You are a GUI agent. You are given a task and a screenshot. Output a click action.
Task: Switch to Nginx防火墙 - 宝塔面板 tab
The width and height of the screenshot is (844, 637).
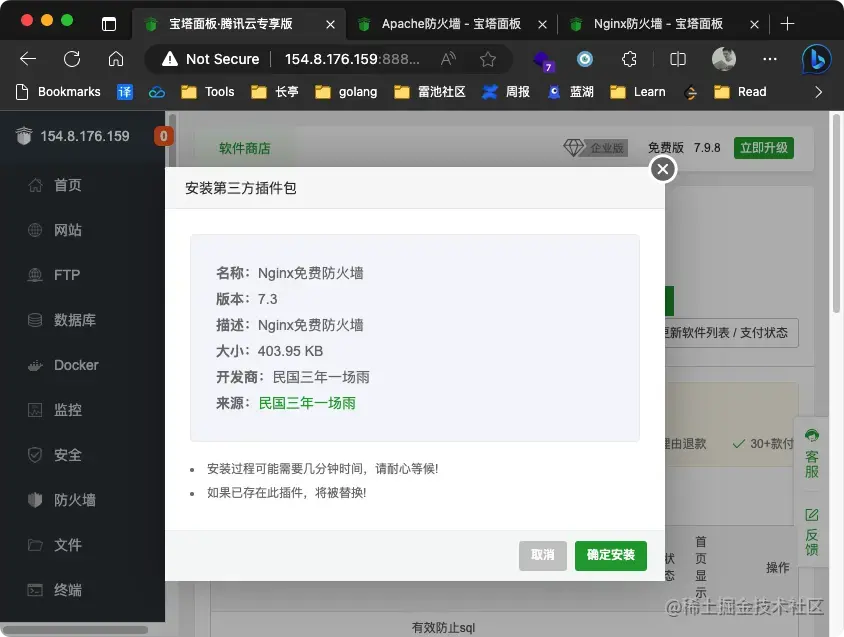click(658, 24)
